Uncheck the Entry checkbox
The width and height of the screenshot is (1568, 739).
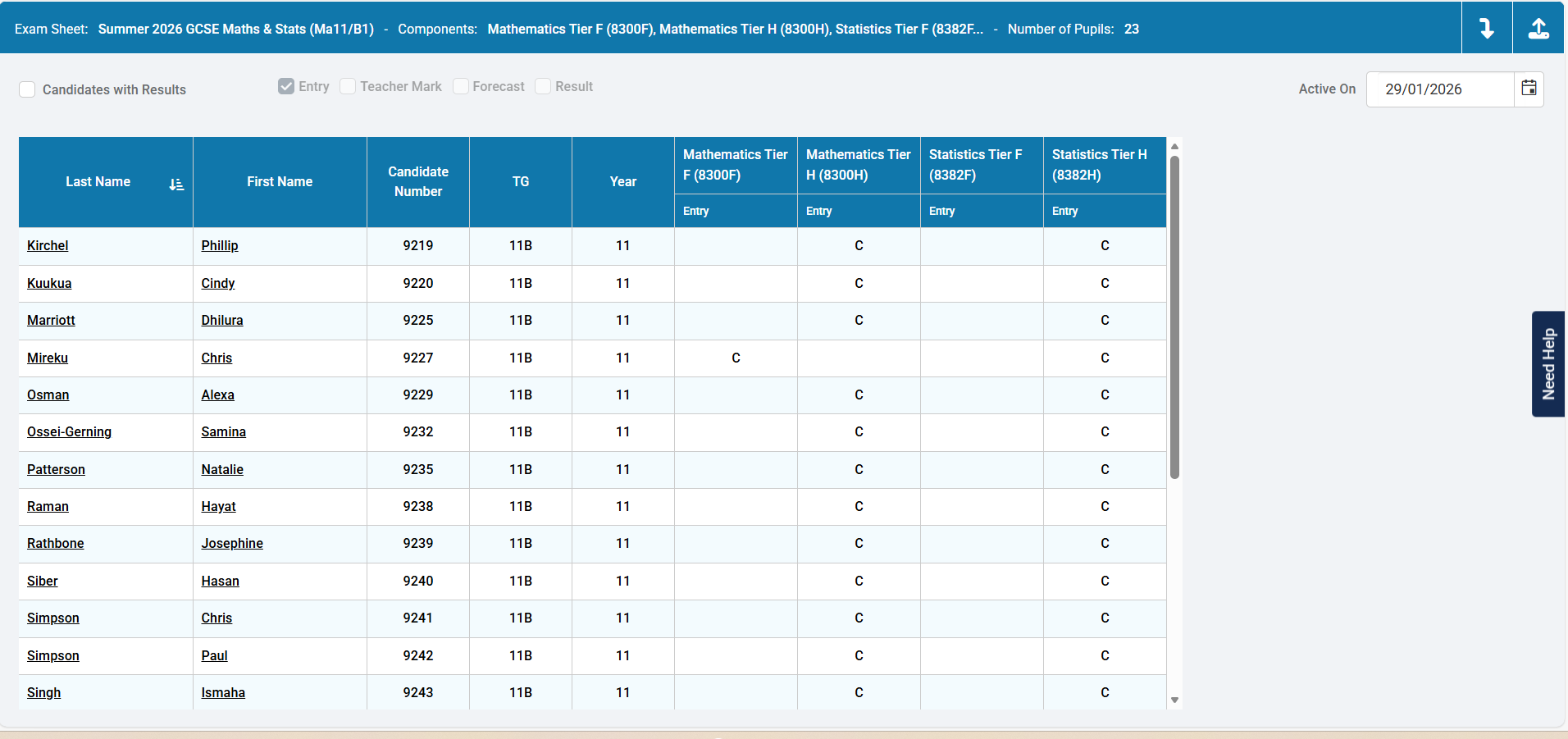point(286,86)
